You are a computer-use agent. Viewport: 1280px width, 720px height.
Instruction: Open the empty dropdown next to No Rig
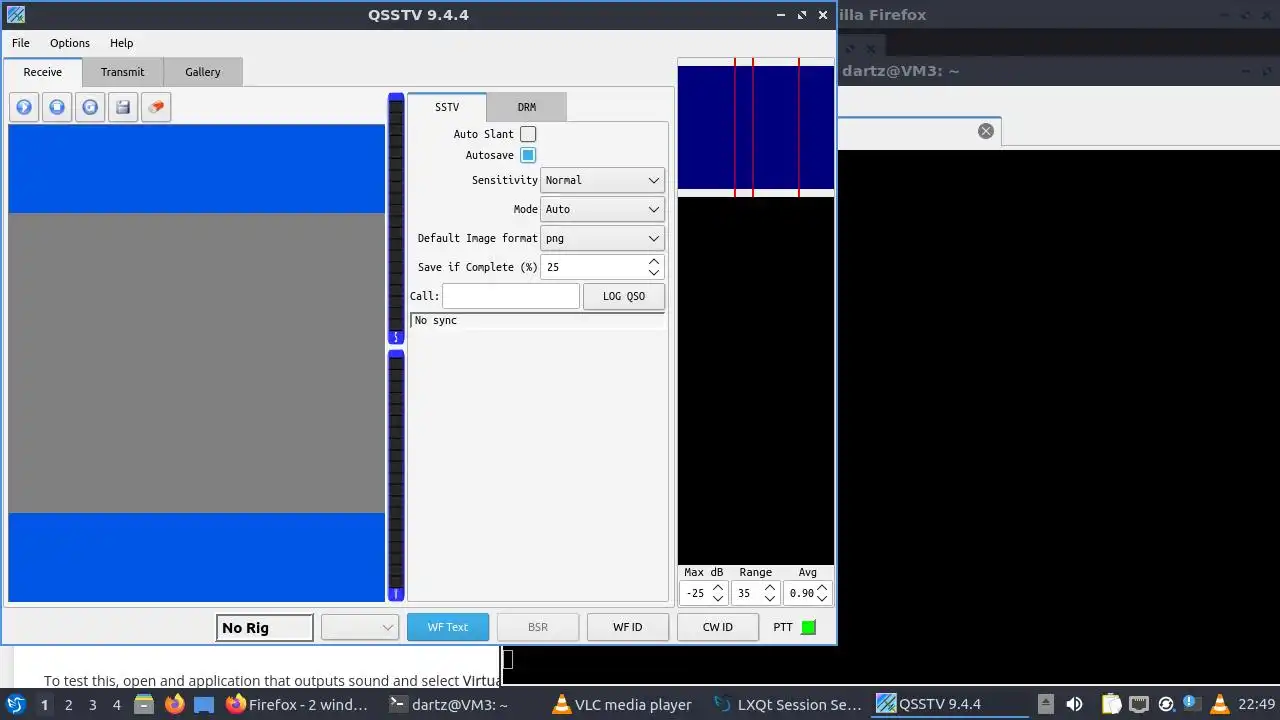360,627
